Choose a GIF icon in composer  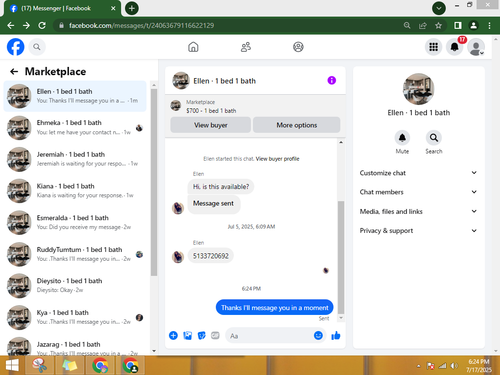pyautogui.click(x=215, y=335)
